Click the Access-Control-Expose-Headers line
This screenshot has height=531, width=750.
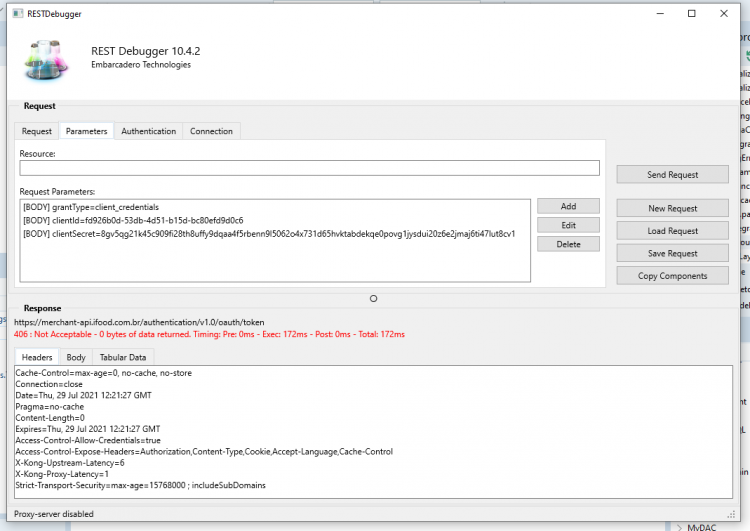click(x=204, y=452)
